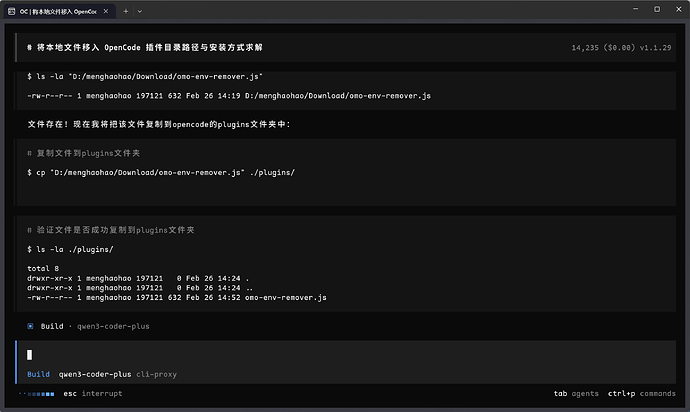Click the 'ls -la ./plugins/' command
This screenshot has height=412, width=690.
(x=70, y=250)
